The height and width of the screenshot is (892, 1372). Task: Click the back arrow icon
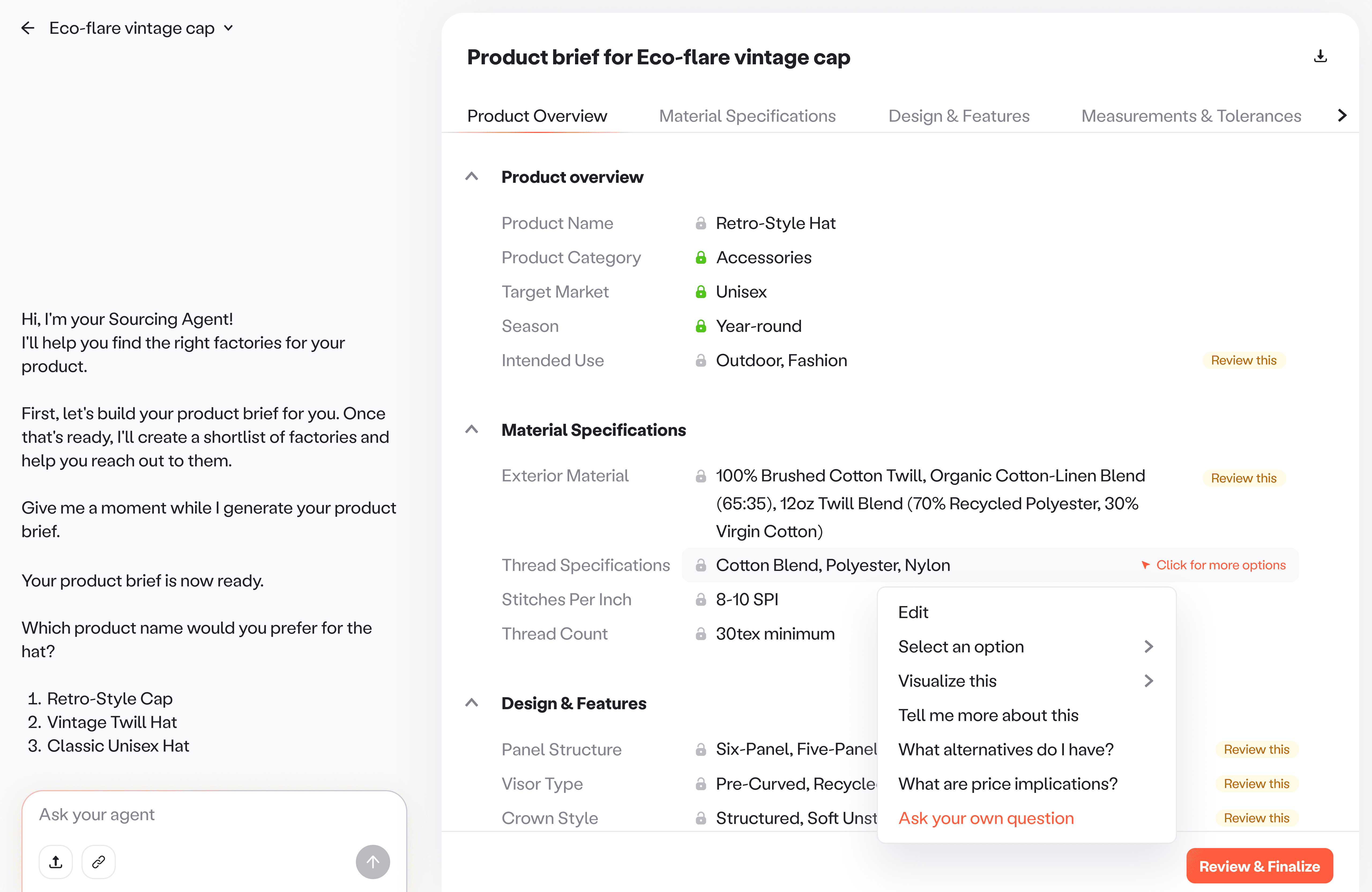click(28, 28)
